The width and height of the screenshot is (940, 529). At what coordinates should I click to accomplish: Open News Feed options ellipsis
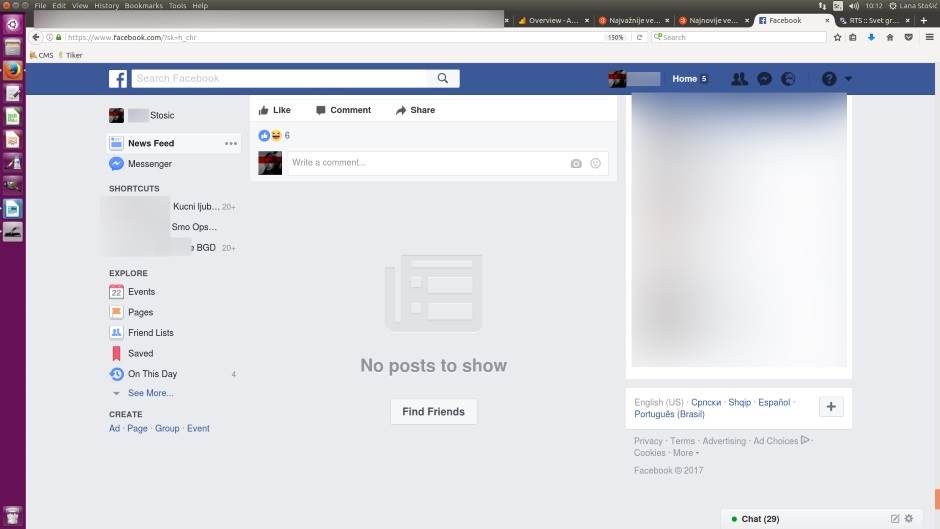pos(231,143)
